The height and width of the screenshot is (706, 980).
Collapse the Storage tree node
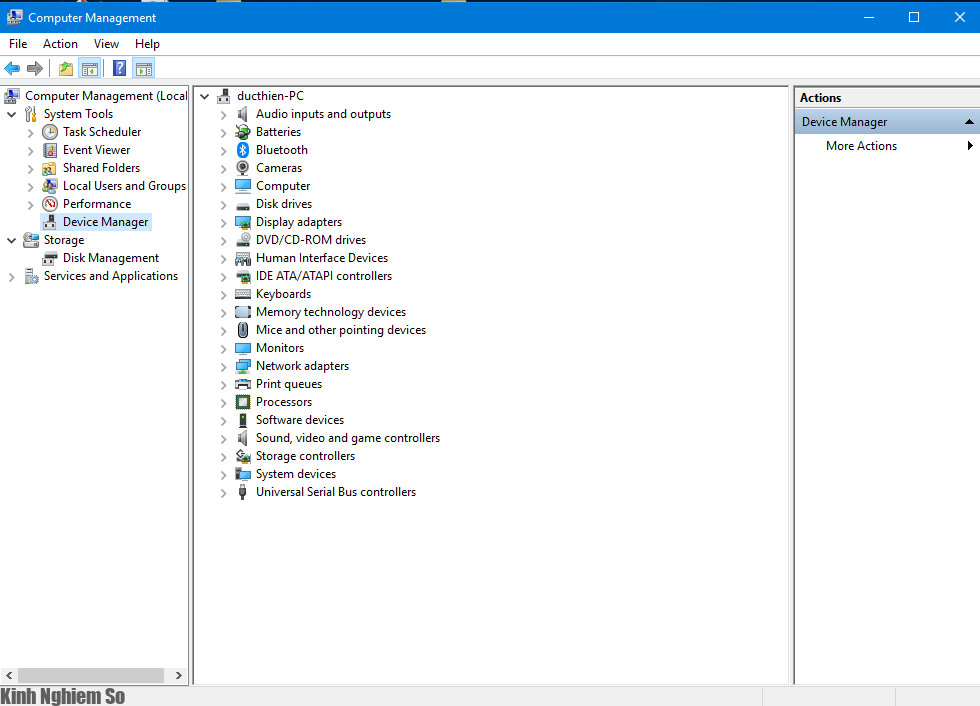coord(11,240)
